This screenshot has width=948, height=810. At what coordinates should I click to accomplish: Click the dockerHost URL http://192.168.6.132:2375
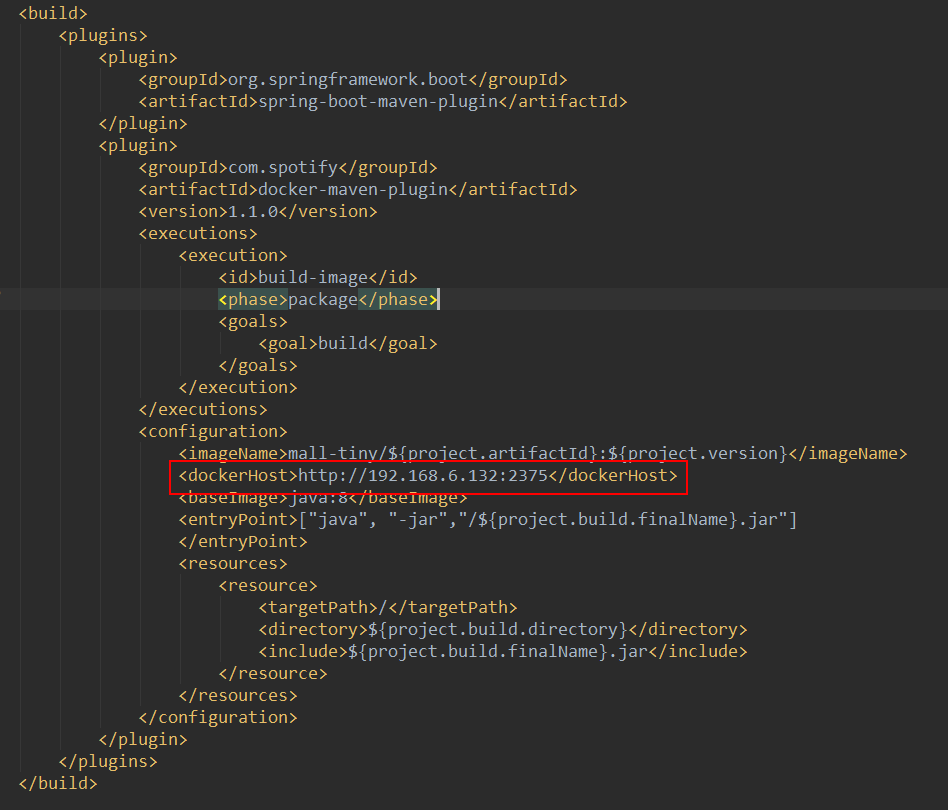click(423, 476)
